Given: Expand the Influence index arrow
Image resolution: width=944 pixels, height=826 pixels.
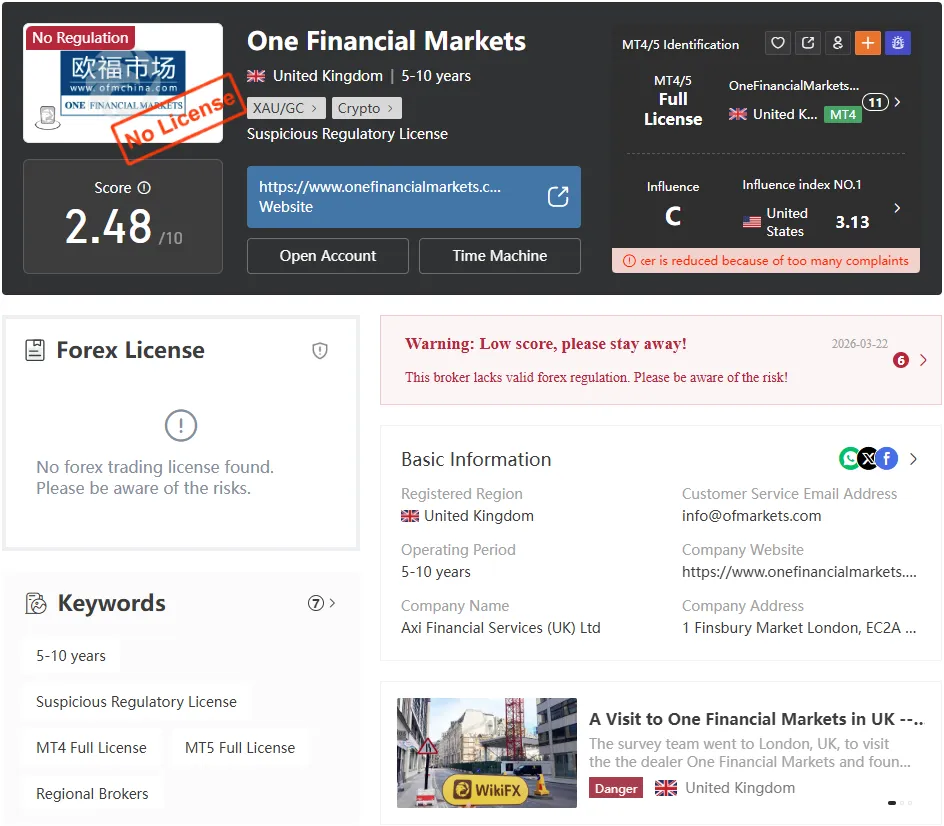Looking at the screenshot, I should [897, 208].
